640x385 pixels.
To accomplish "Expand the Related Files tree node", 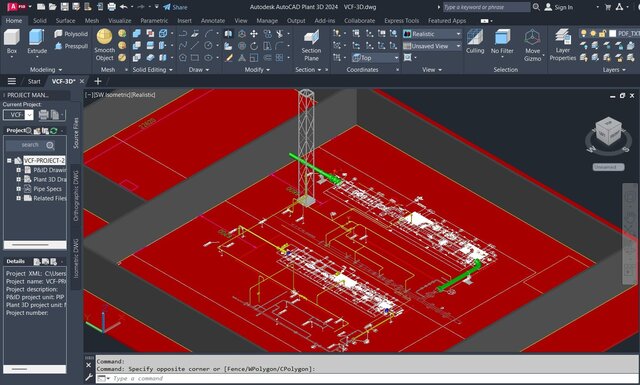I will tap(18, 198).
